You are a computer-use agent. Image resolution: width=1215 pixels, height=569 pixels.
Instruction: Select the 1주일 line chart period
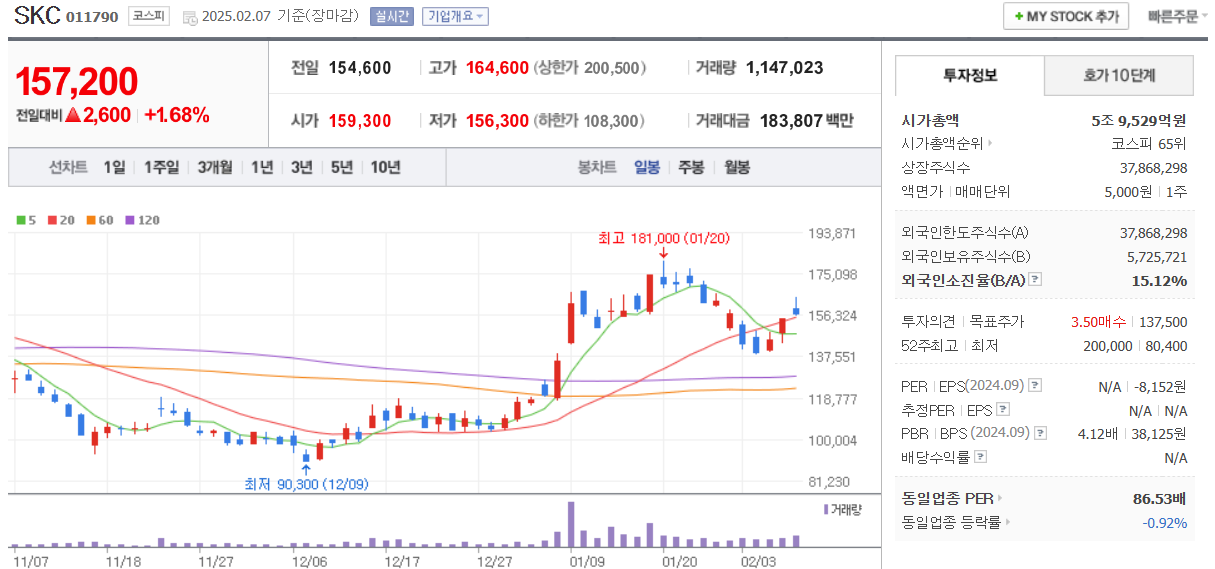[161, 167]
